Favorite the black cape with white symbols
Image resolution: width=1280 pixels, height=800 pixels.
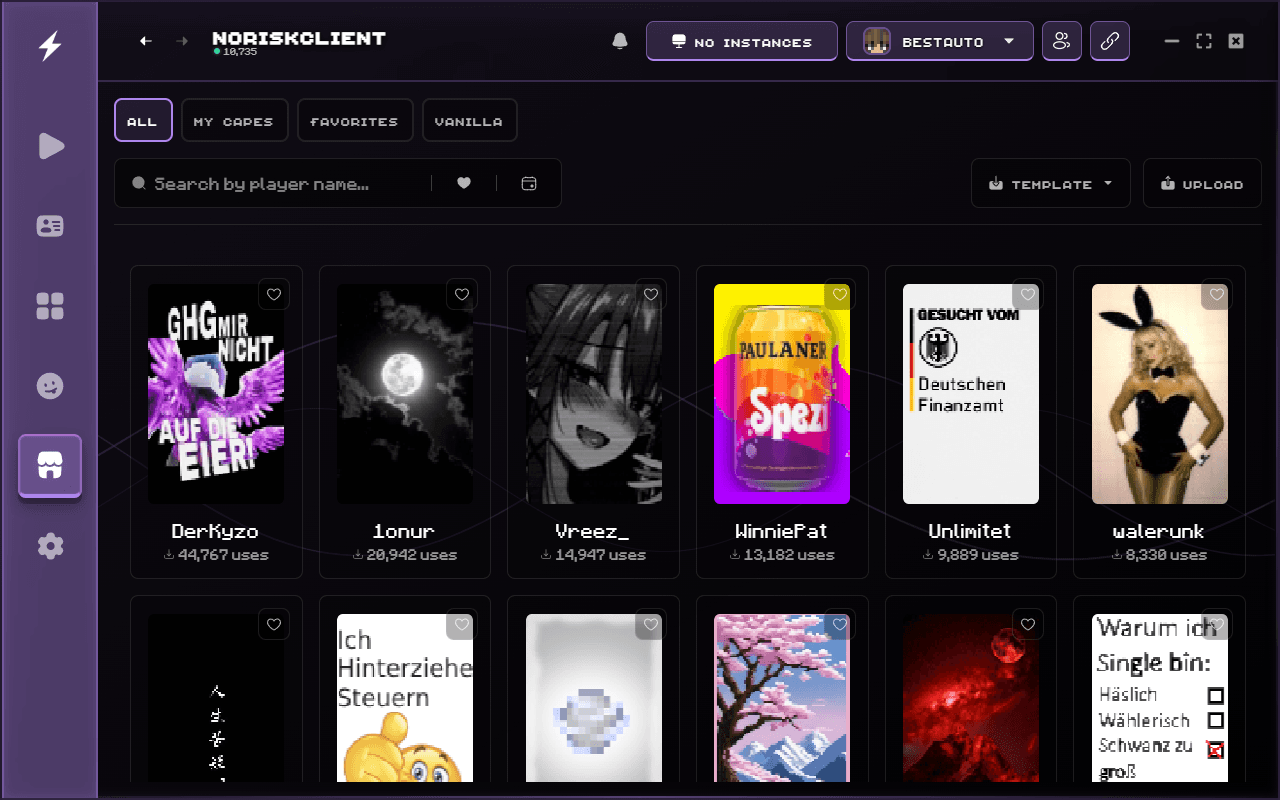(x=274, y=624)
